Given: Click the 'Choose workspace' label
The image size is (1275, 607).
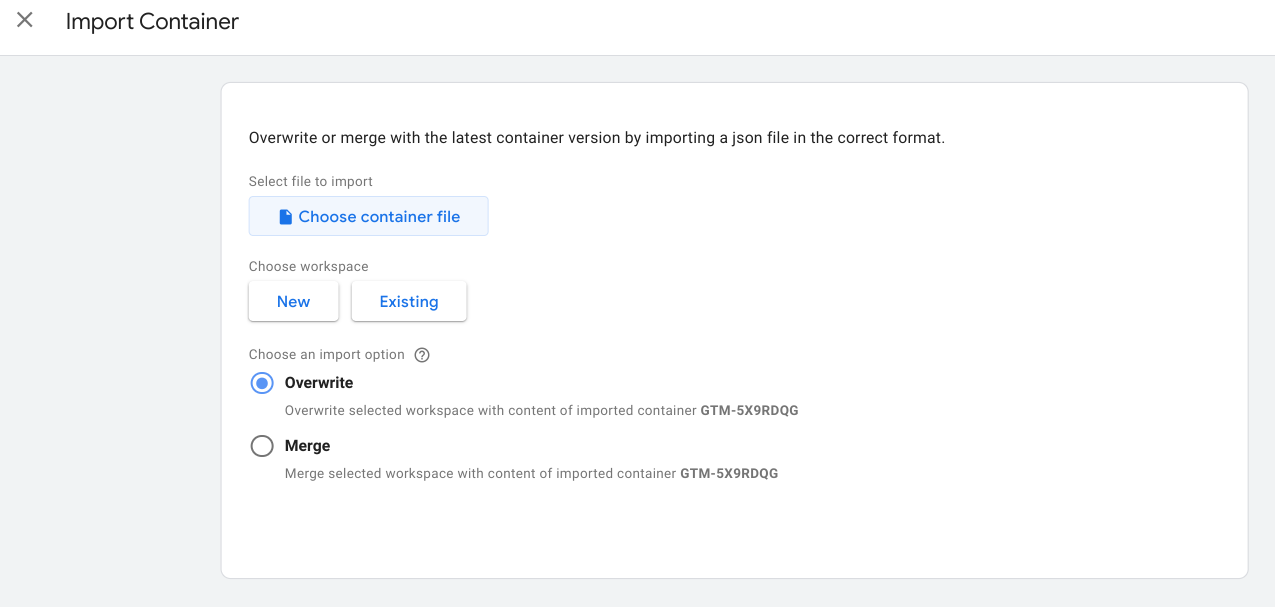Looking at the screenshot, I should (309, 267).
